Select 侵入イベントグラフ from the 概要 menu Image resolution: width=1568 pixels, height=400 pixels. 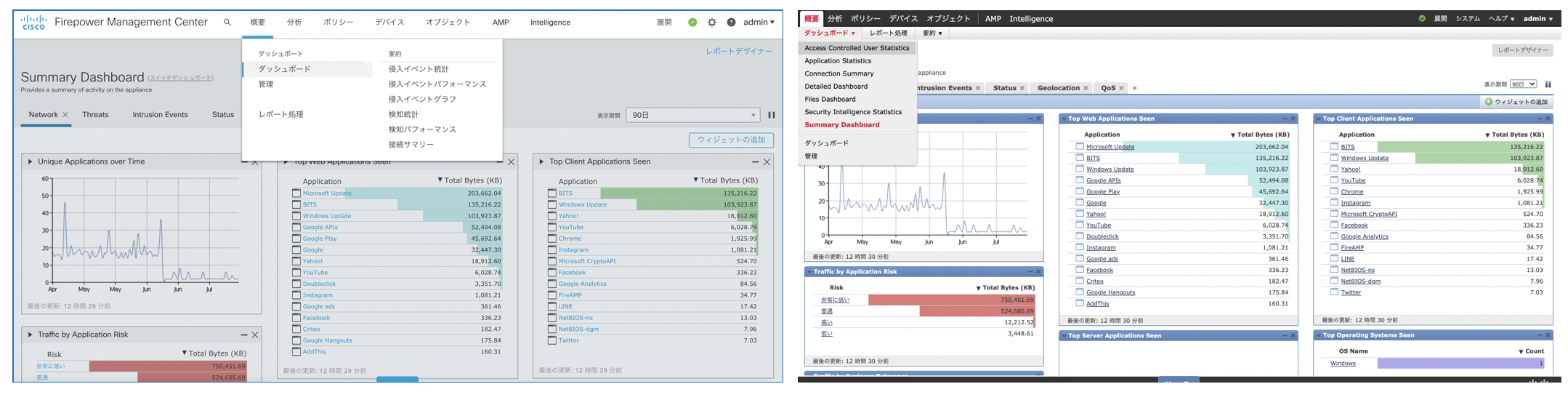pyautogui.click(x=422, y=100)
